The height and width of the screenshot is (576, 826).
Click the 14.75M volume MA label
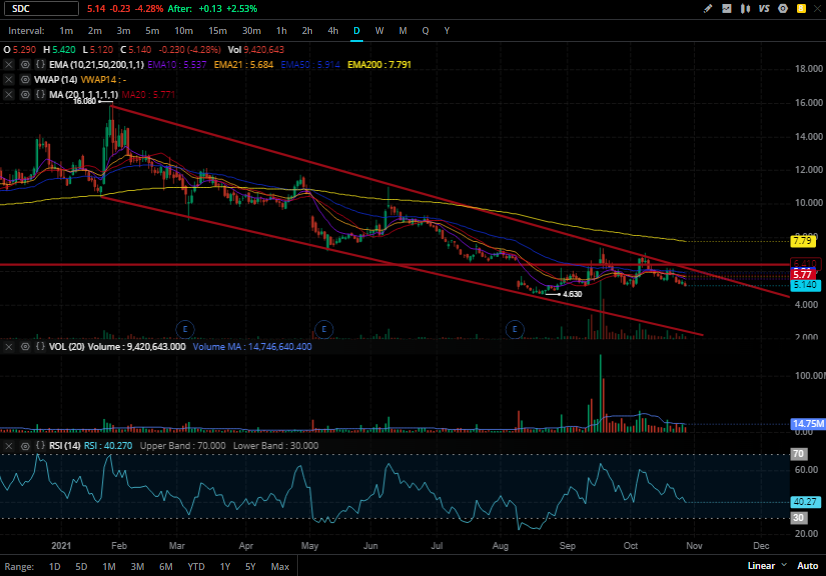808,424
